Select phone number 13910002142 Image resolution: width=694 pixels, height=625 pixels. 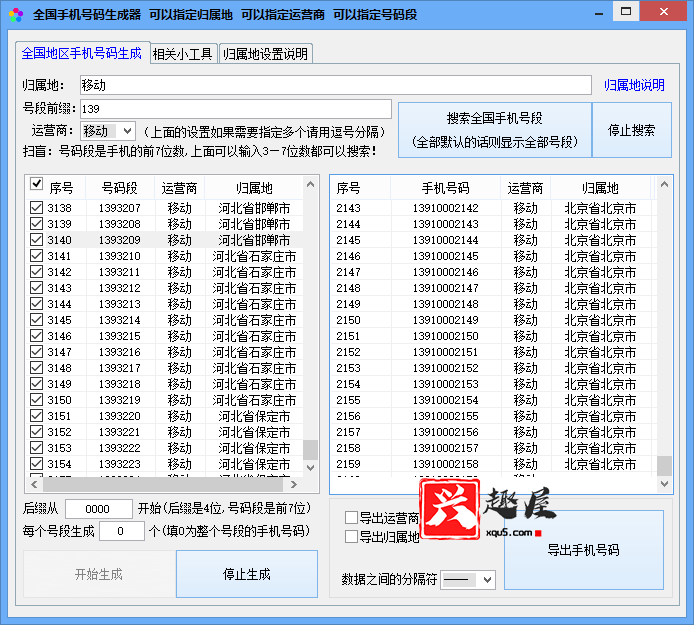click(x=445, y=208)
